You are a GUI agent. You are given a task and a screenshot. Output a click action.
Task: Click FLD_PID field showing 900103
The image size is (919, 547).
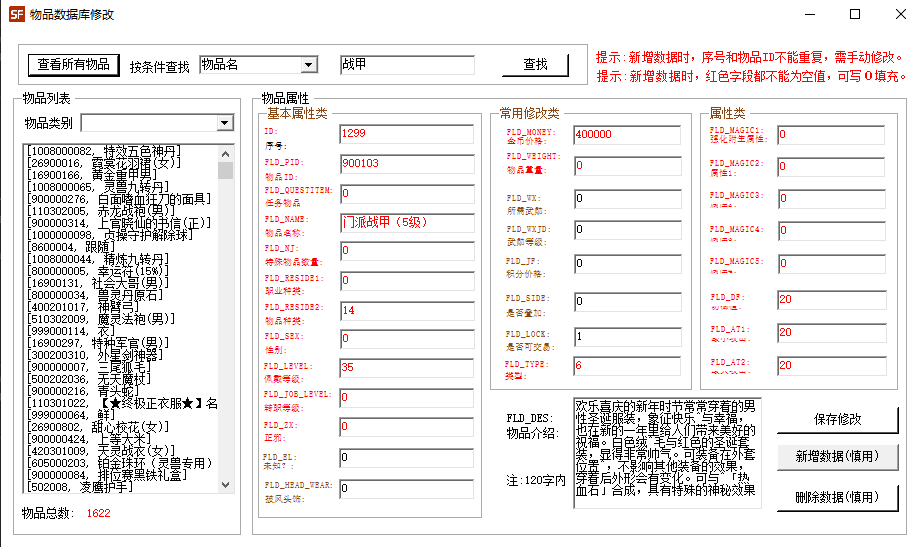coord(406,164)
